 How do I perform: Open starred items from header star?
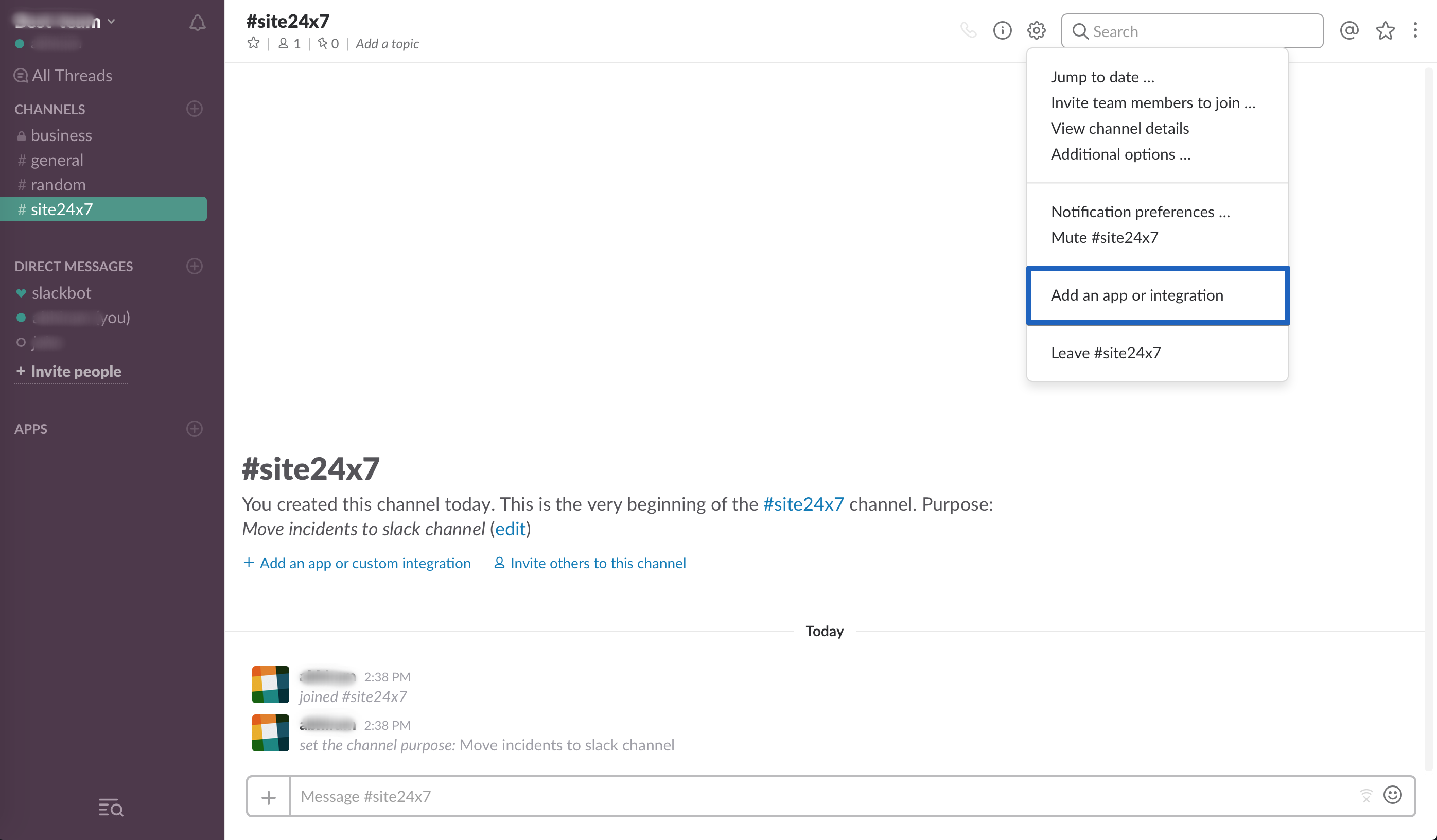pos(1385,30)
